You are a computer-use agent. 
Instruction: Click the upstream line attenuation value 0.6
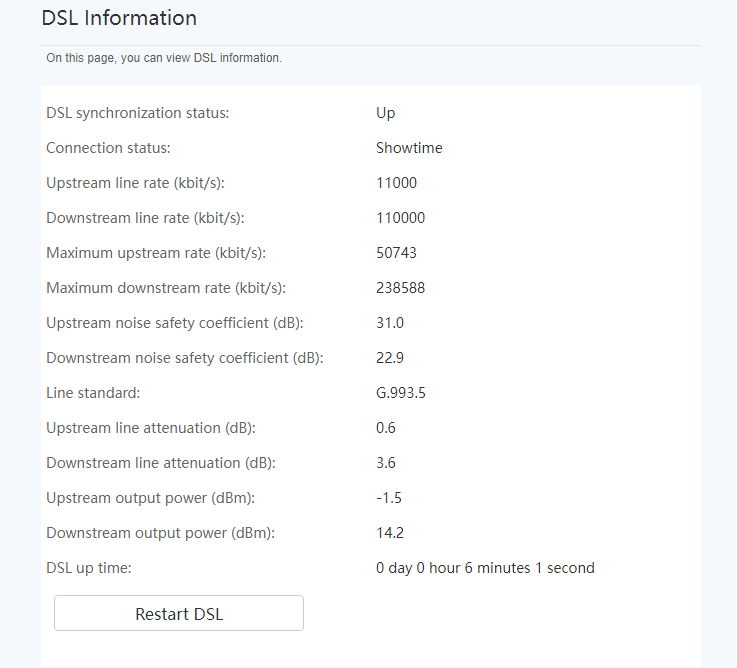pos(385,428)
